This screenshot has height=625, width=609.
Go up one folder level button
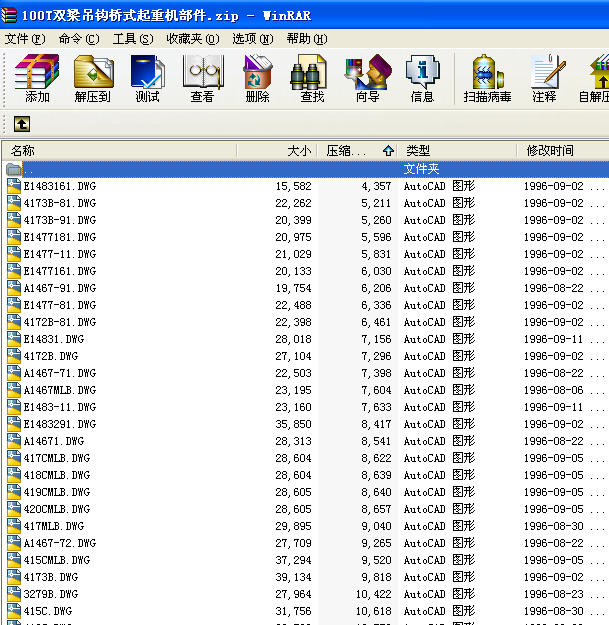pyautogui.click(x=22, y=124)
